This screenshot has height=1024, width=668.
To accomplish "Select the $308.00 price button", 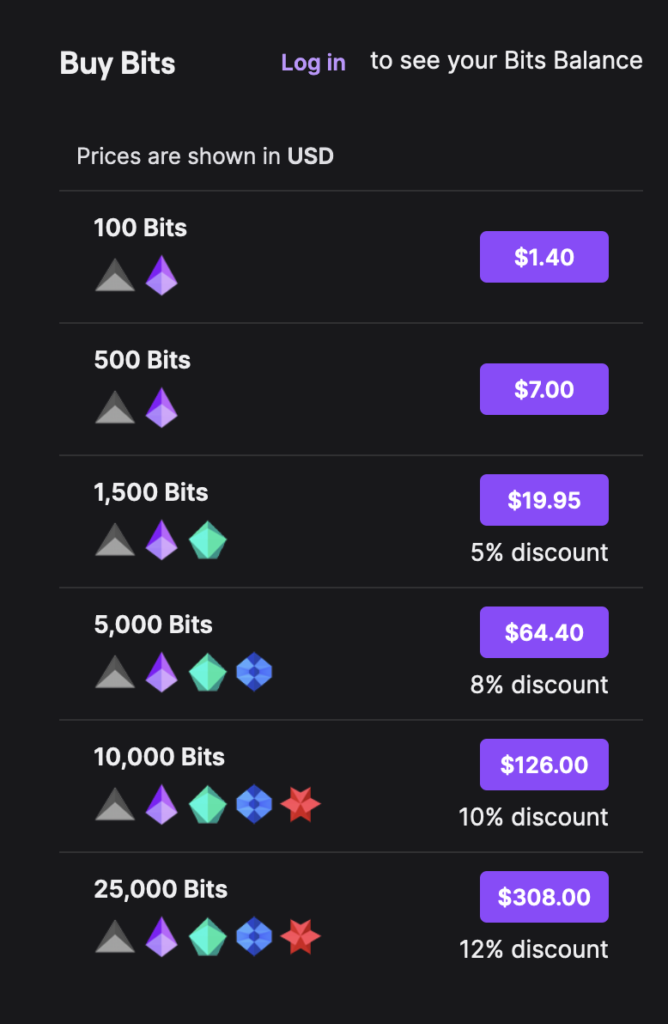I will 544,897.
